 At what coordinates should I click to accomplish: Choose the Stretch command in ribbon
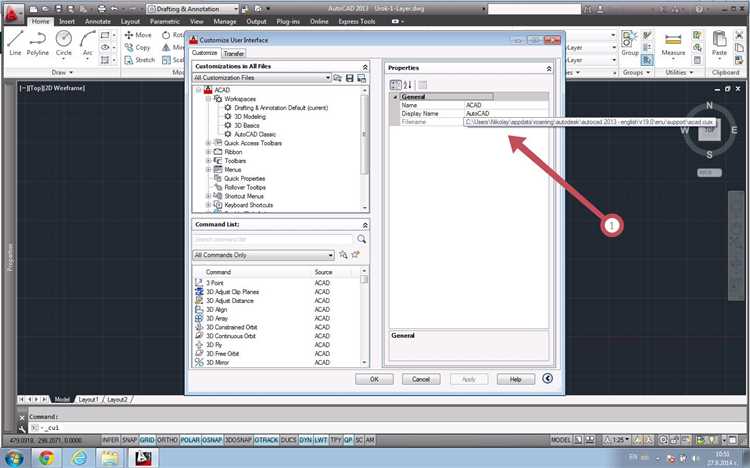140,60
